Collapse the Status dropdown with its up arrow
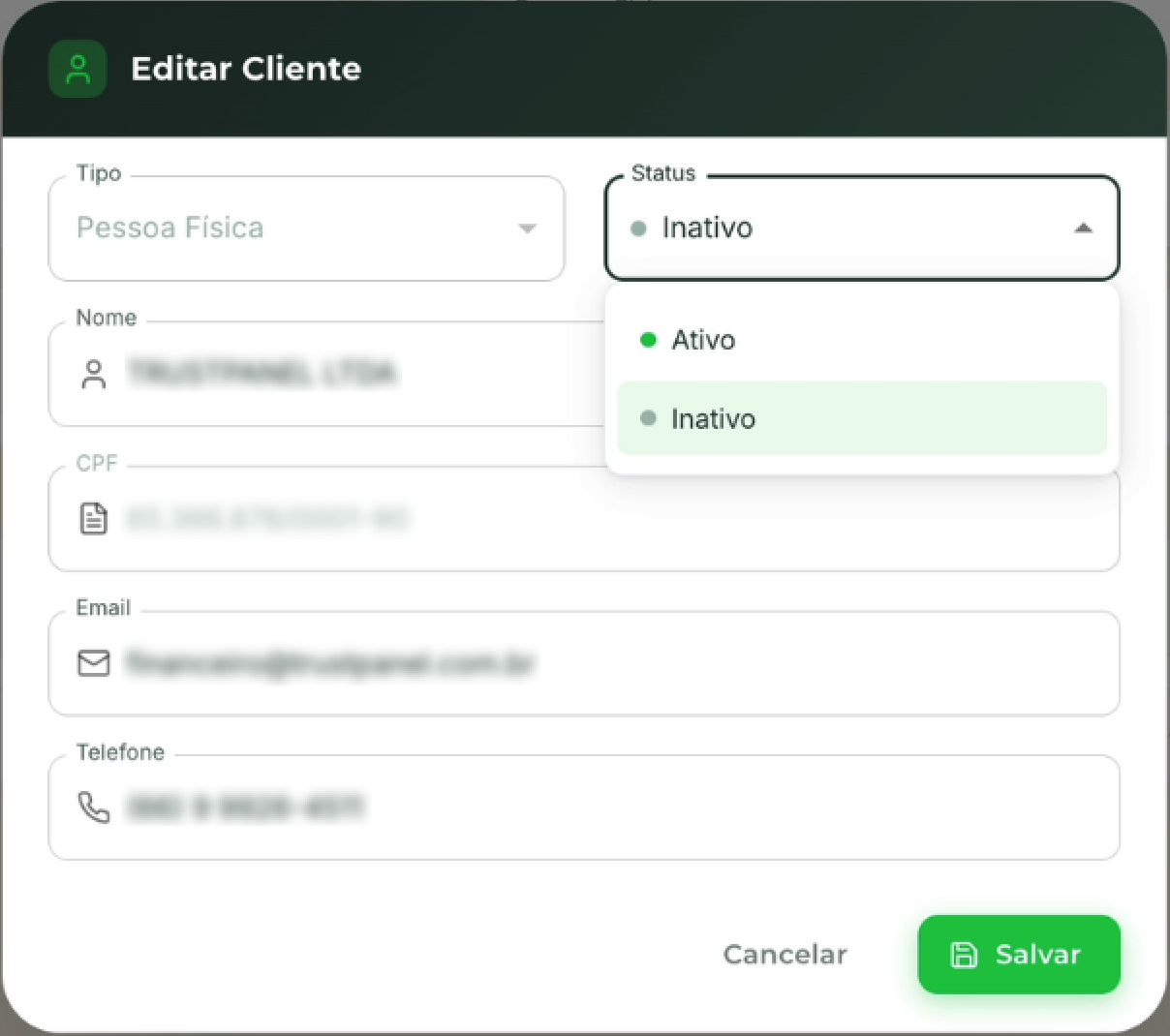This screenshot has width=1170, height=1036. (1084, 229)
